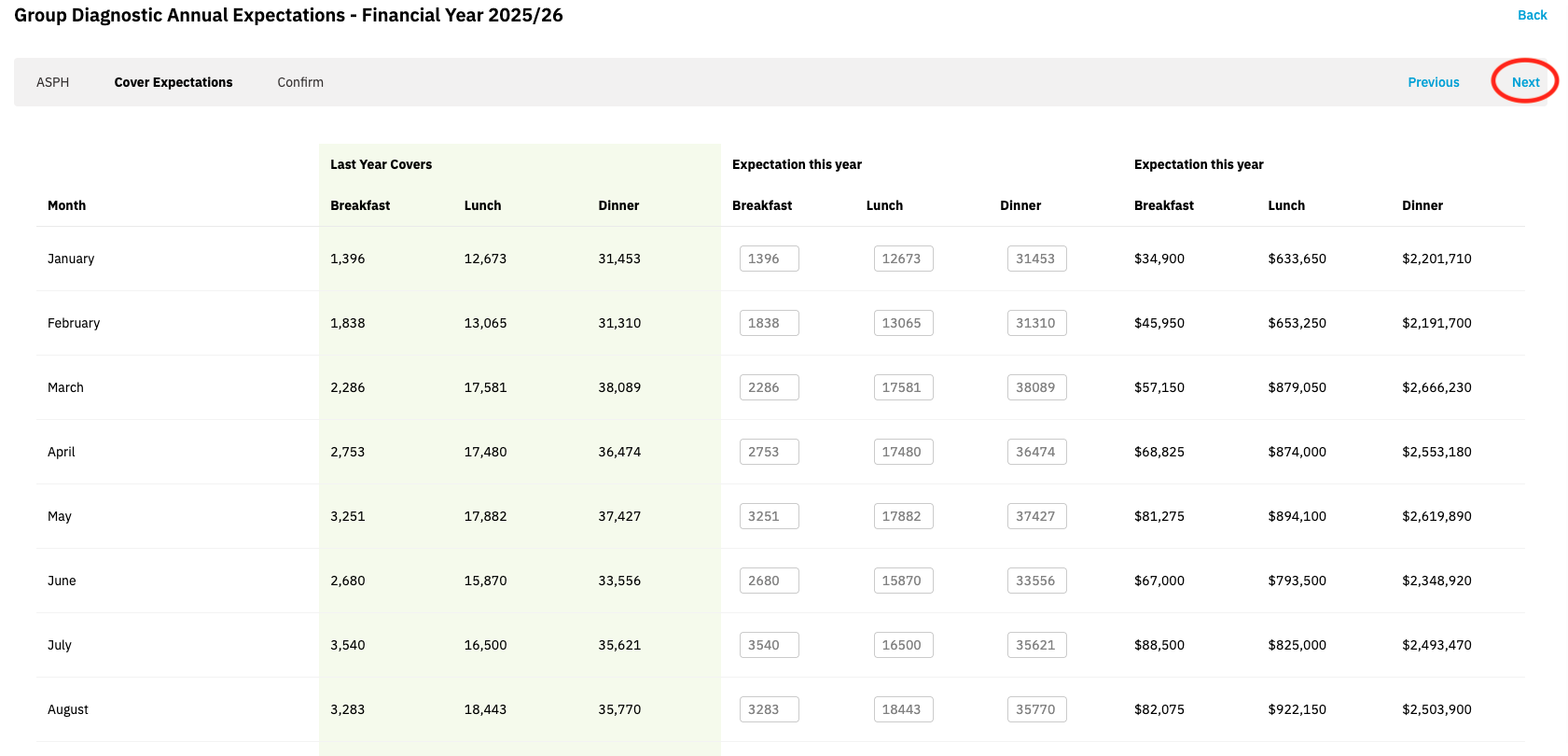Edit February breakfast expectation field 1838
1568x756 pixels.
pos(769,323)
